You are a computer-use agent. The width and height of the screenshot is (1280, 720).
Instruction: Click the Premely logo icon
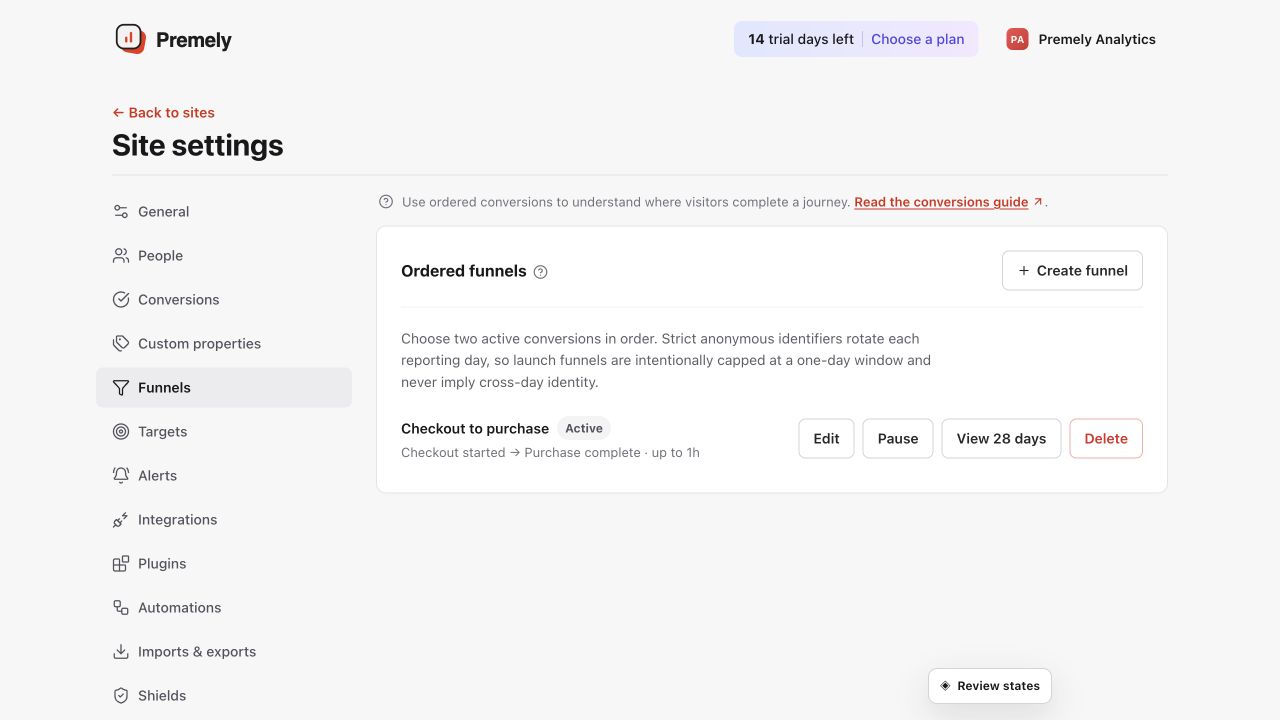130,39
